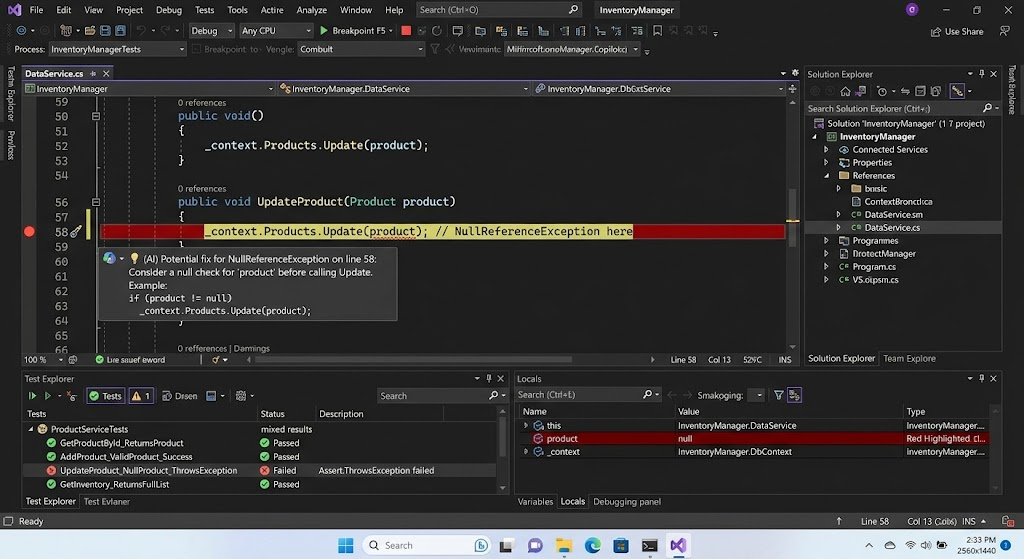
Task: Open the Debug menu
Action: [168, 10]
